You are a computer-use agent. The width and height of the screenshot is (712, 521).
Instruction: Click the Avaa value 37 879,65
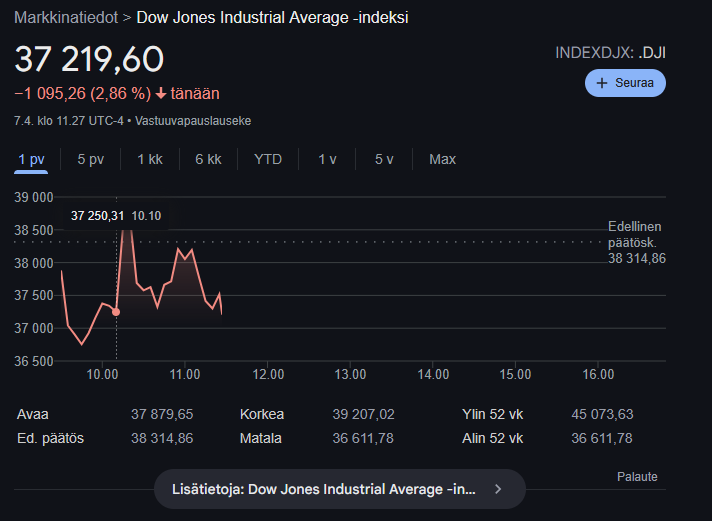point(162,414)
